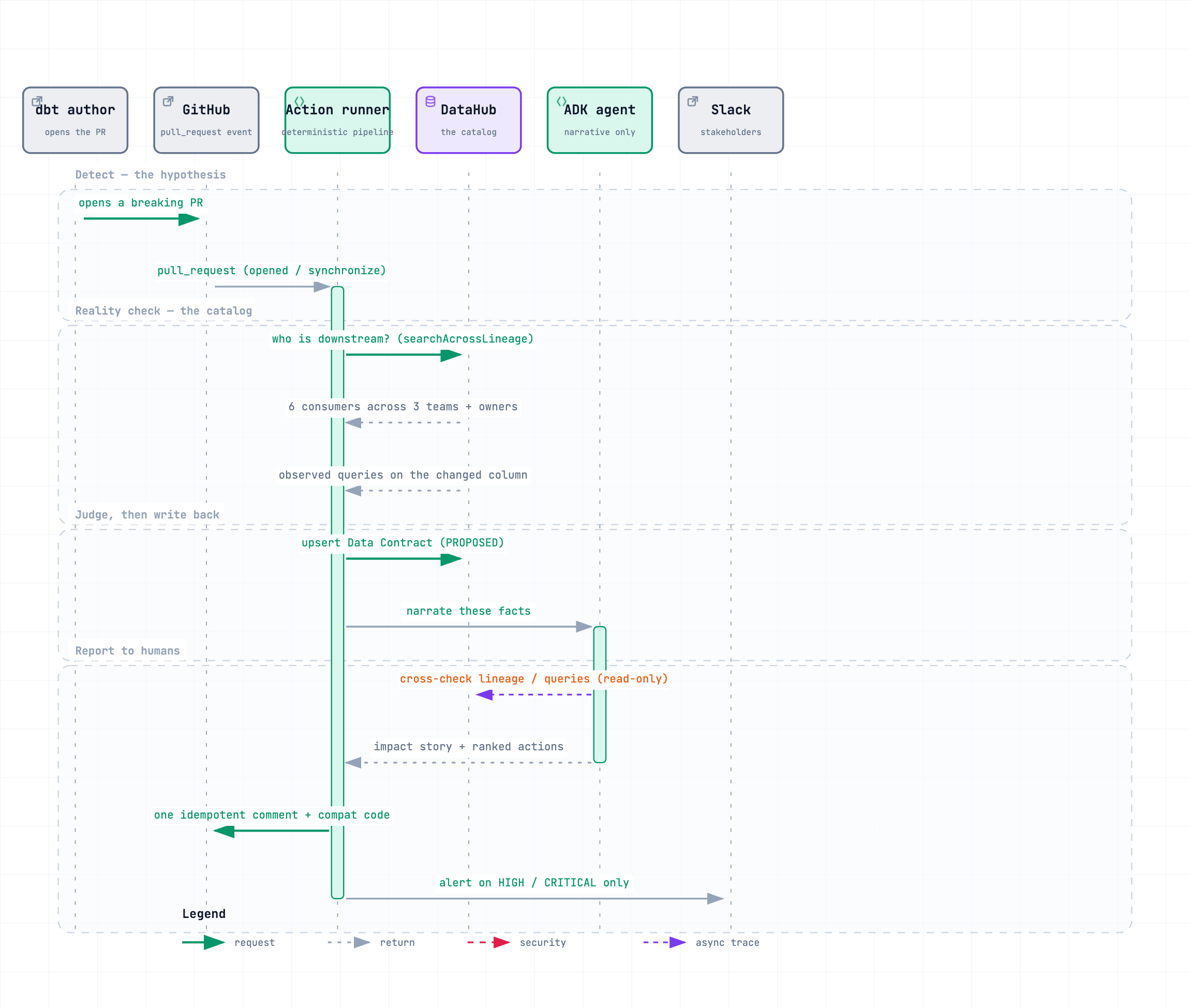The image size is (1190, 1008).
Task: Click the 'opens the PR' subtitle
Action: 76,132
